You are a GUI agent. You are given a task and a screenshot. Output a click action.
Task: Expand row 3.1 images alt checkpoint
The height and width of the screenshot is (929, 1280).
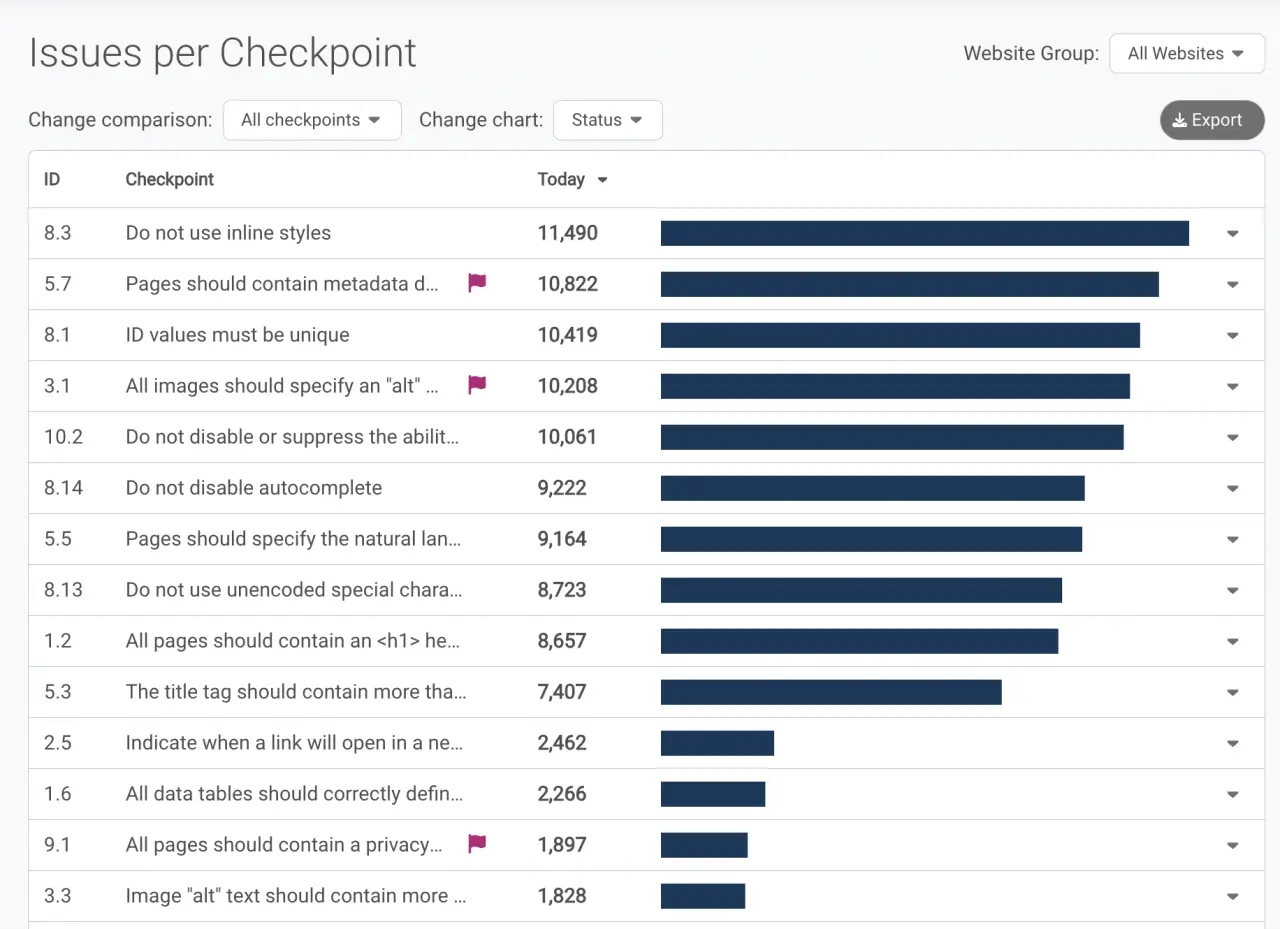pos(1232,386)
